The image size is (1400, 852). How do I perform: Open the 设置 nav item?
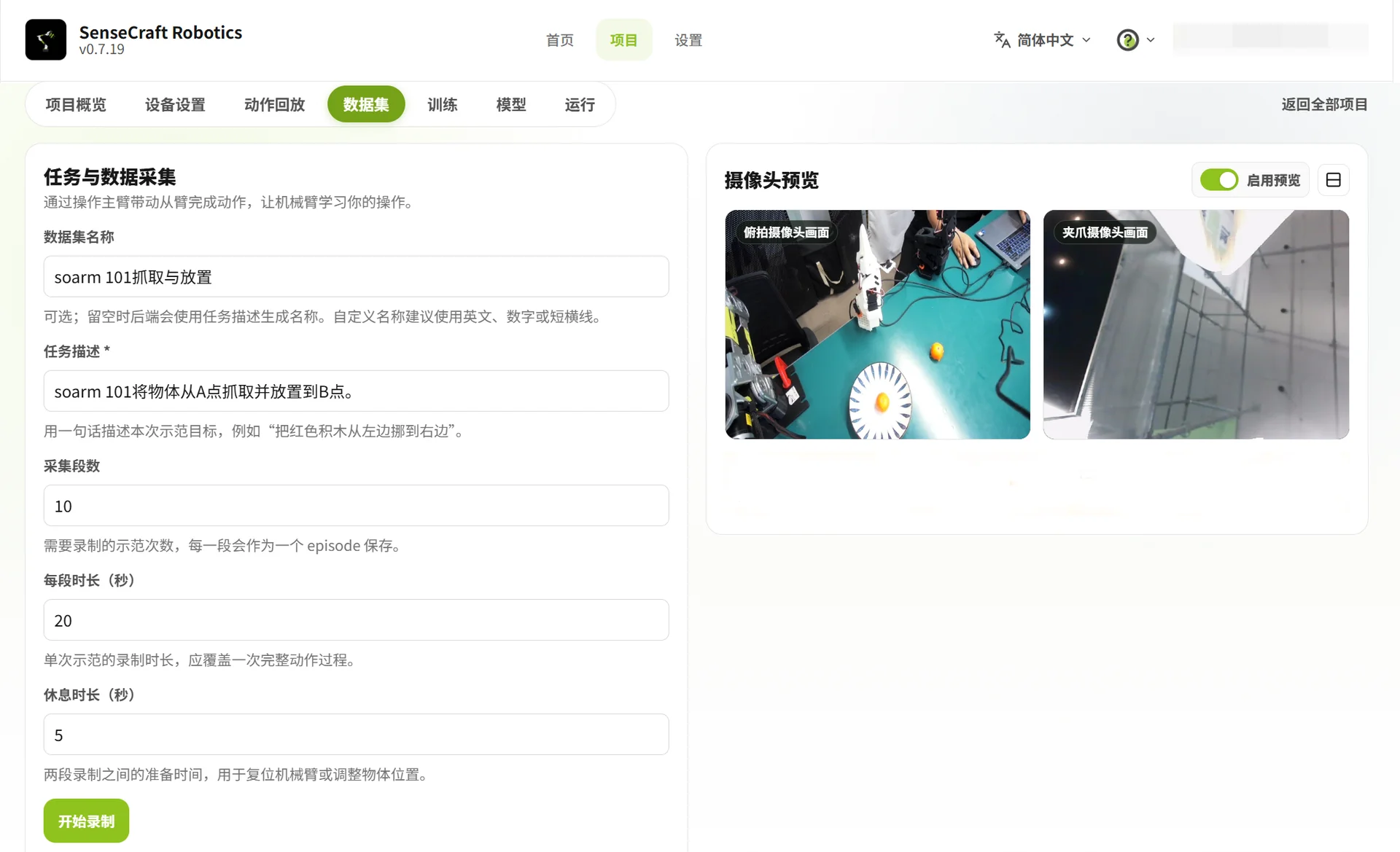pos(688,39)
